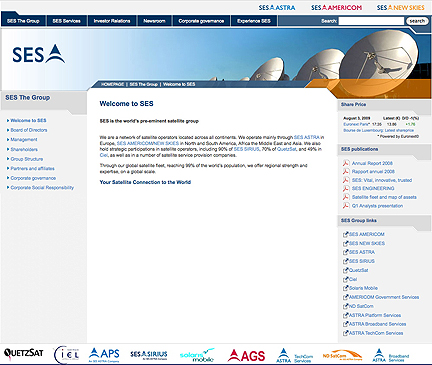Image resolution: width=432 pixels, height=365 pixels.
Task: Open Corporate governance in the sidebar
Action: tap(33, 178)
